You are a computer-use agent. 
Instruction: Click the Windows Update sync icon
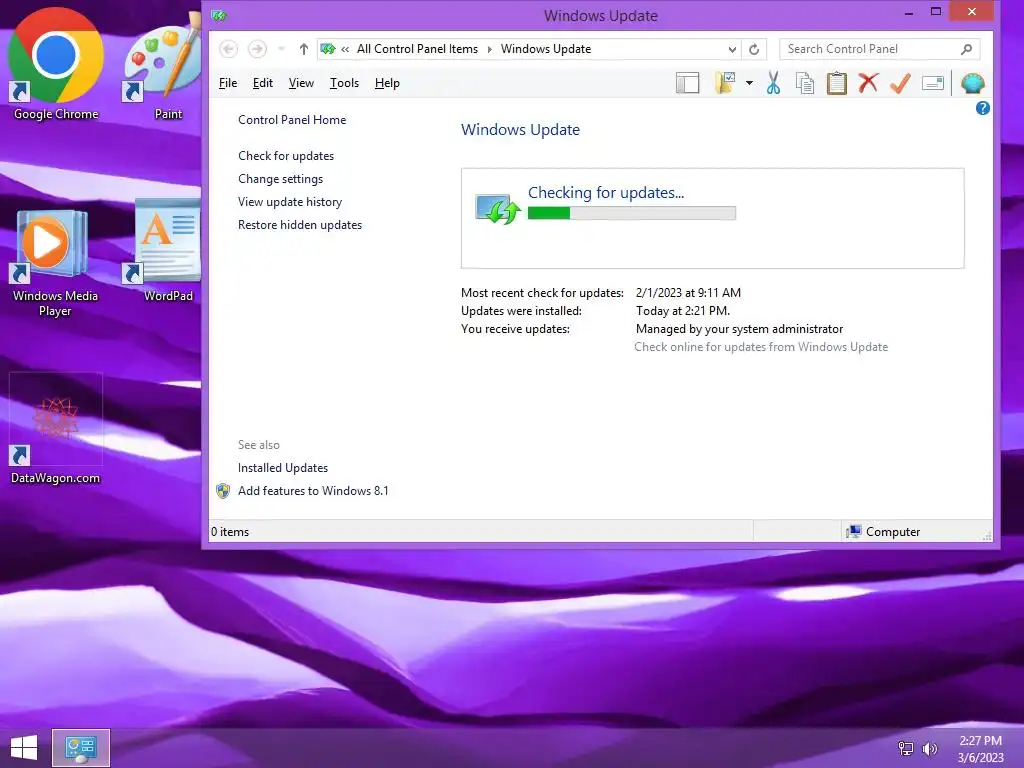[498, 209]
